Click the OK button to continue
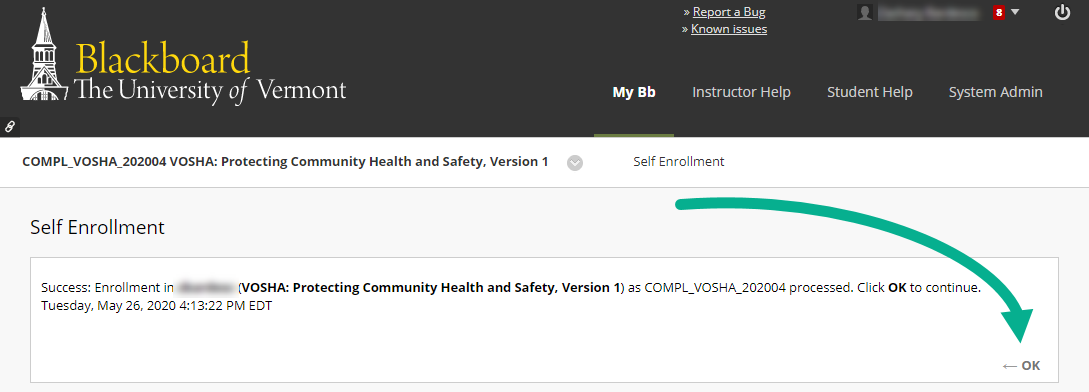The width and height of the screenshot is (1089, 392). click(x=1022, y=366)
